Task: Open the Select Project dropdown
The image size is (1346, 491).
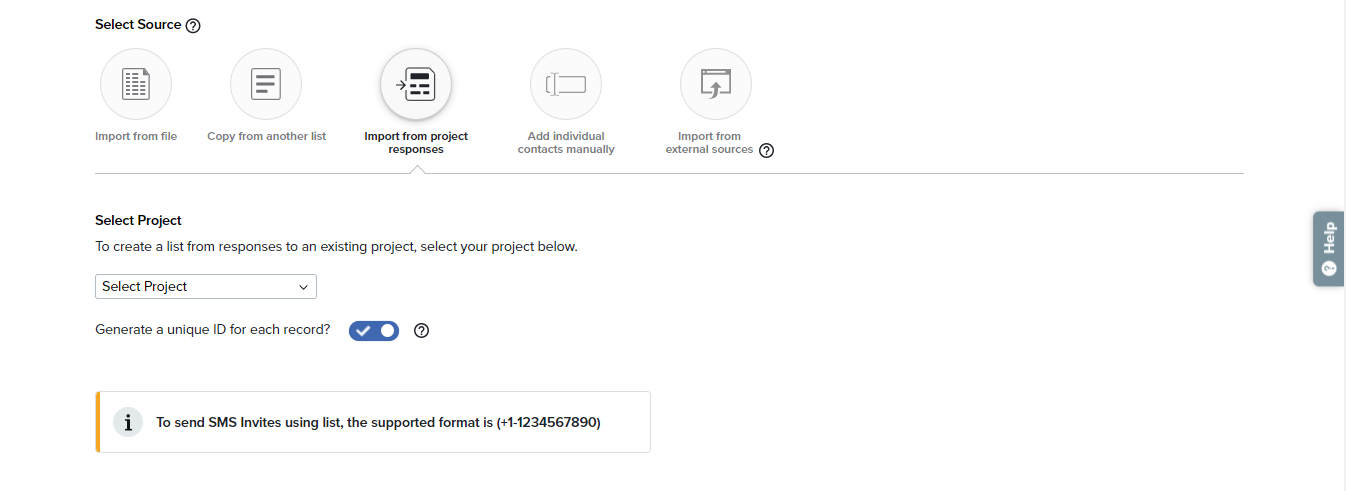Action: click(206, 287)
